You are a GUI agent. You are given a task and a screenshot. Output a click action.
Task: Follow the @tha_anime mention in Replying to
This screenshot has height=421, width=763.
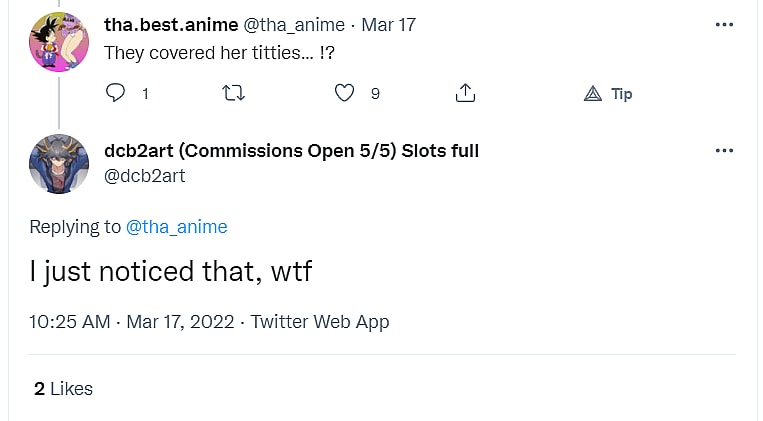pyautogui.click(x=177, y=227)
